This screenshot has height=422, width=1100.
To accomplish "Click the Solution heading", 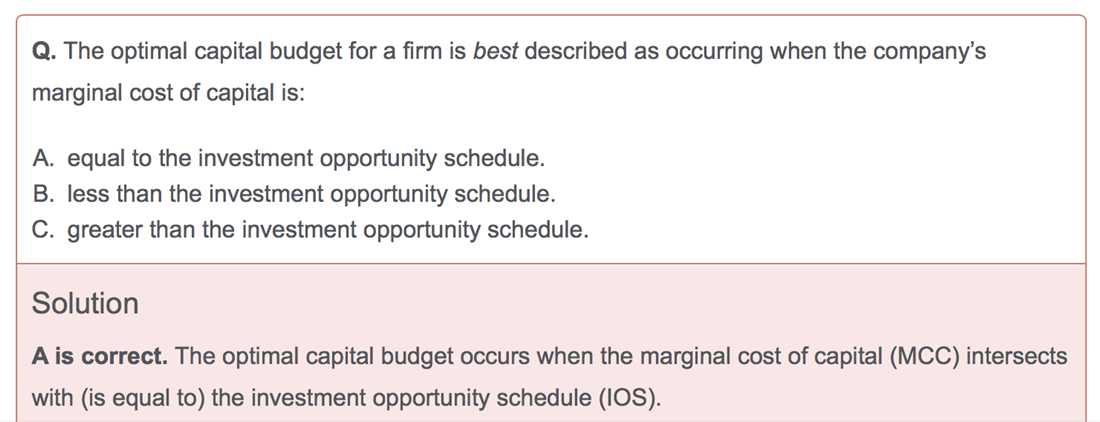I will [85, 304].
